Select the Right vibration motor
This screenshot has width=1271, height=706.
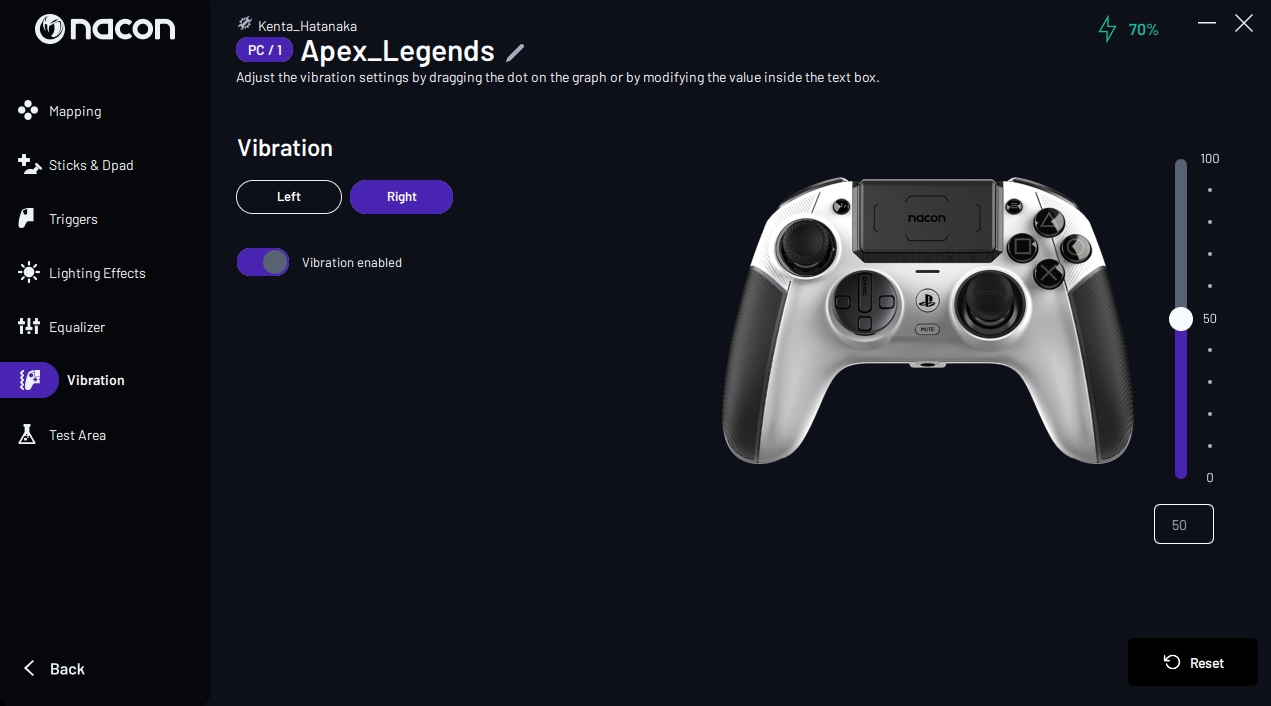(x=401, y=197)
